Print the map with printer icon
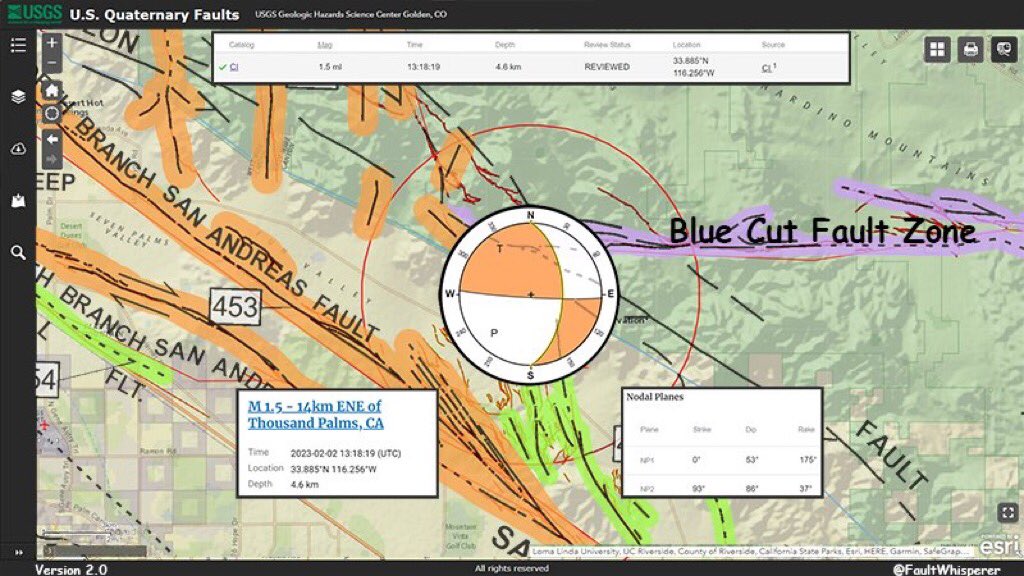Image resolution: width=1024 pixels, height=576 pixels. pyautogui.click(x=970, y=50)
